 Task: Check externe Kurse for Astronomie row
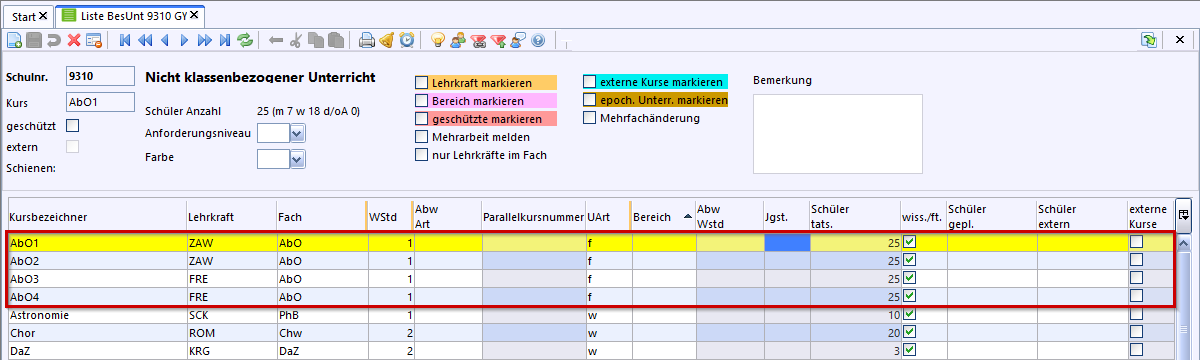[x=1136, y=314]
